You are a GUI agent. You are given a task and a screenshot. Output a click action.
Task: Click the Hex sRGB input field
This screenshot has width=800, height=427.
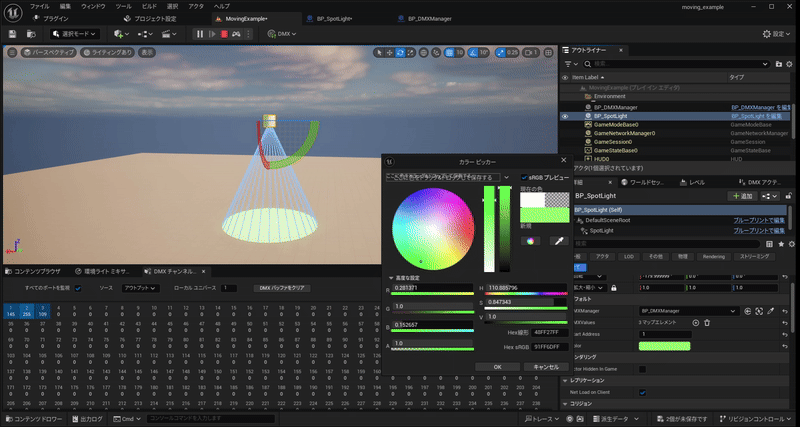coord(549,347)
